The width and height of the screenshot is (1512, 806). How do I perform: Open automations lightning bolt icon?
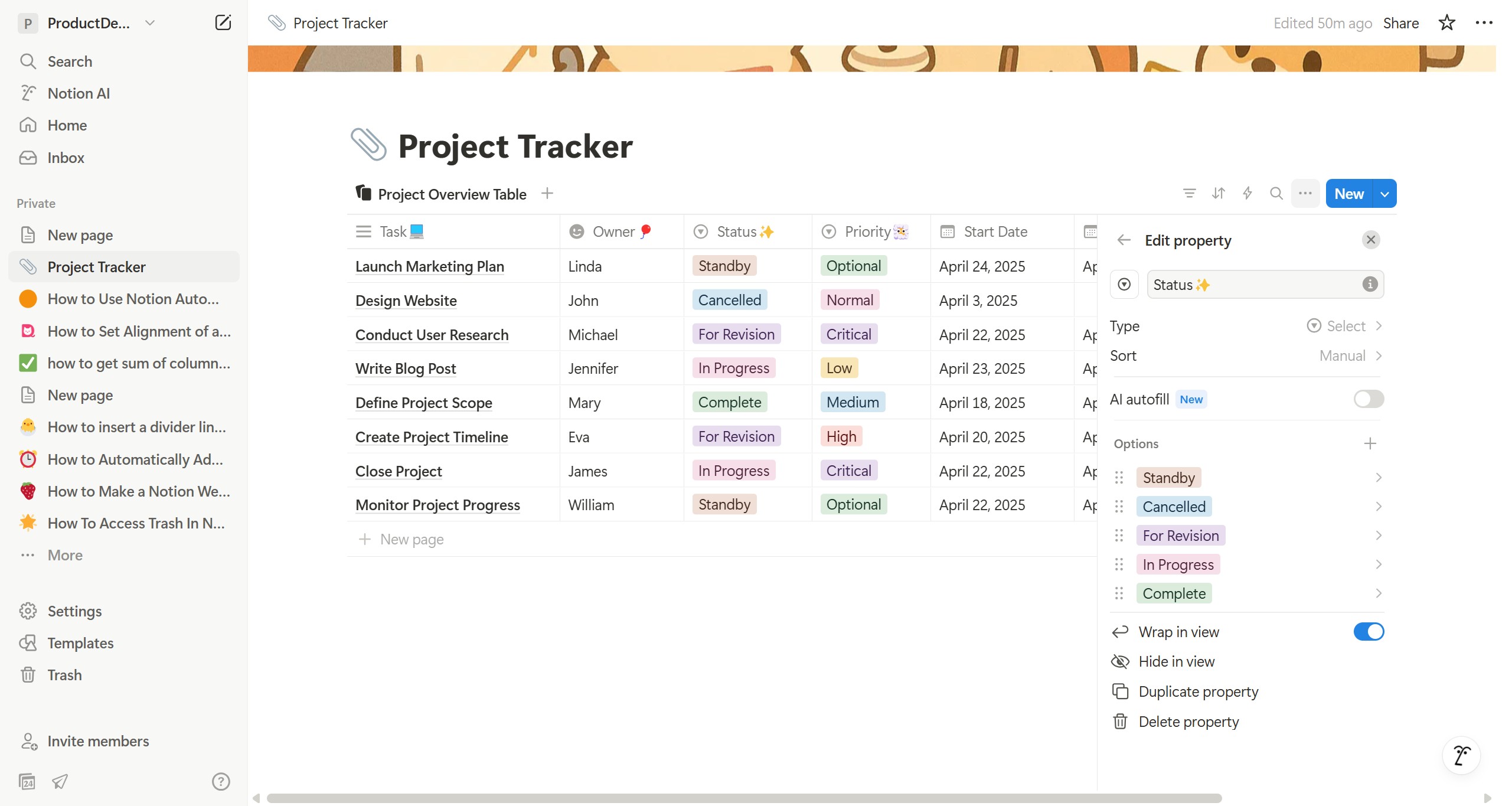point(1247,193)
